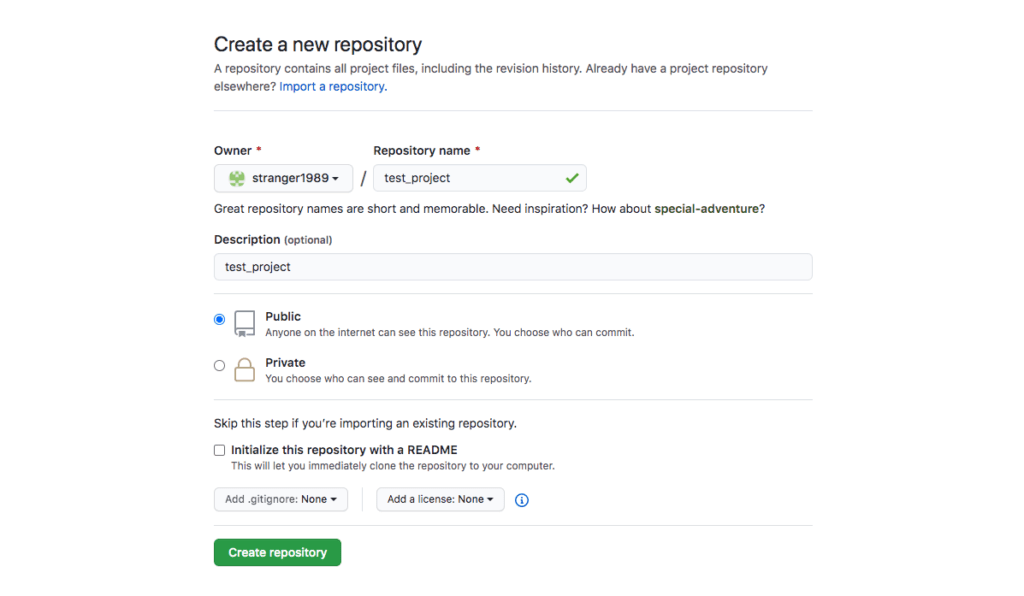The width and height of the screenshot is (1024, 596).
Task: Click the license info circle icon
Action: (x=521, y=500)
